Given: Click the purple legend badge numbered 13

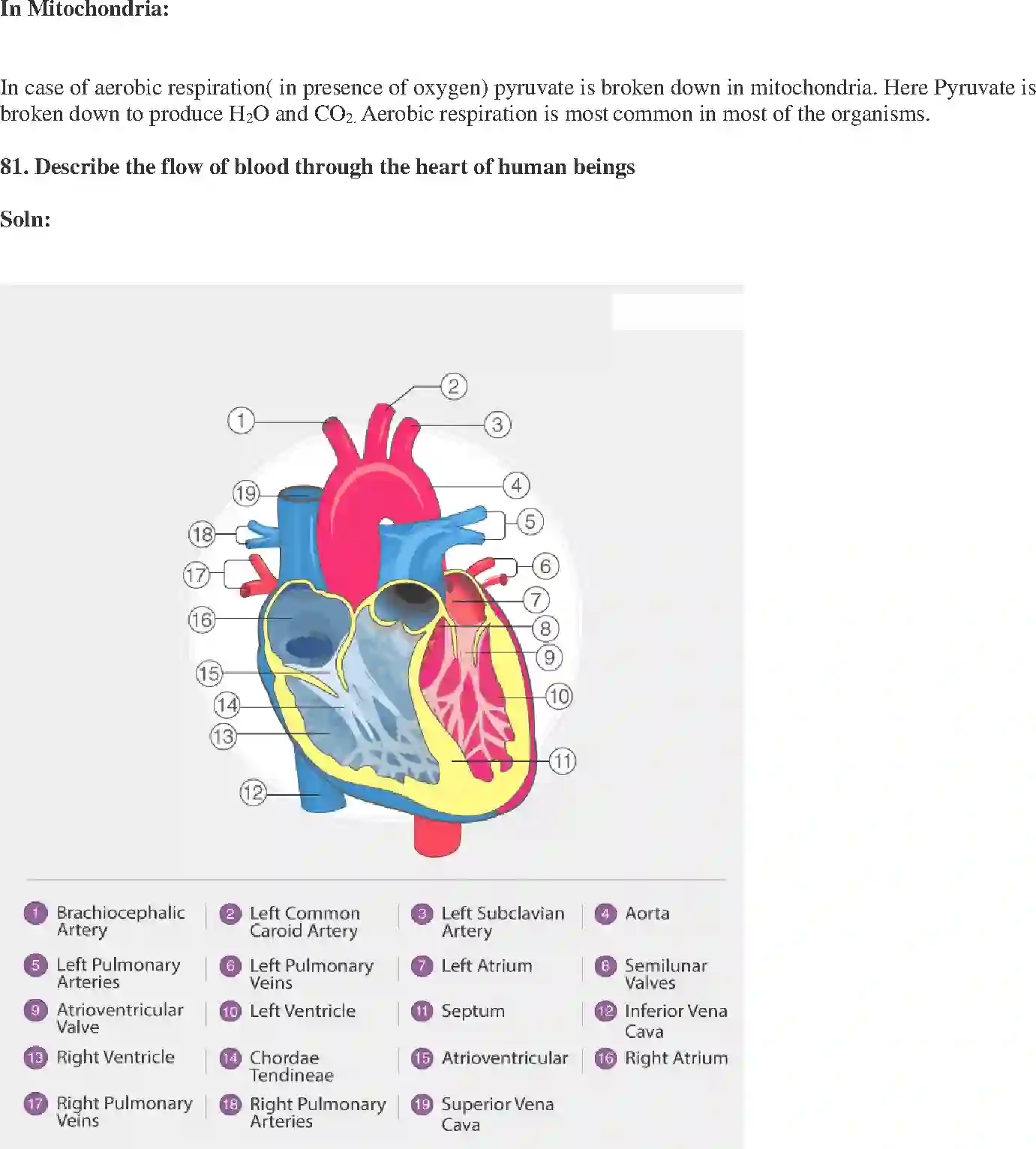Looking at the screenshot, I should 35,1057.
